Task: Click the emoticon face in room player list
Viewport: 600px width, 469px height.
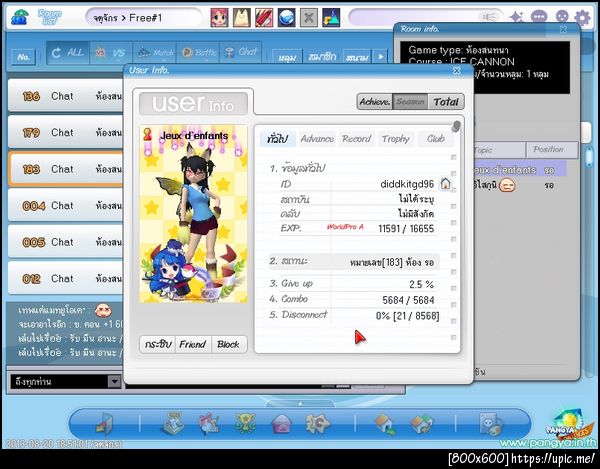Action: (507, 186)
